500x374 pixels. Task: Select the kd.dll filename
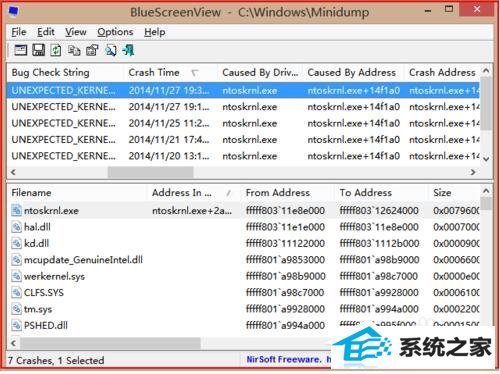click(x=36, y=243)
